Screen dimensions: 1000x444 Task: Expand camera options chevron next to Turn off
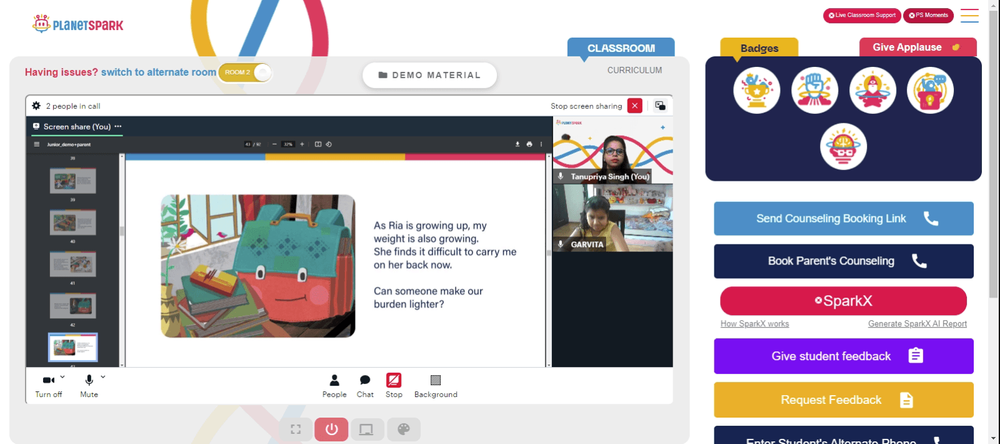point(62,377)
